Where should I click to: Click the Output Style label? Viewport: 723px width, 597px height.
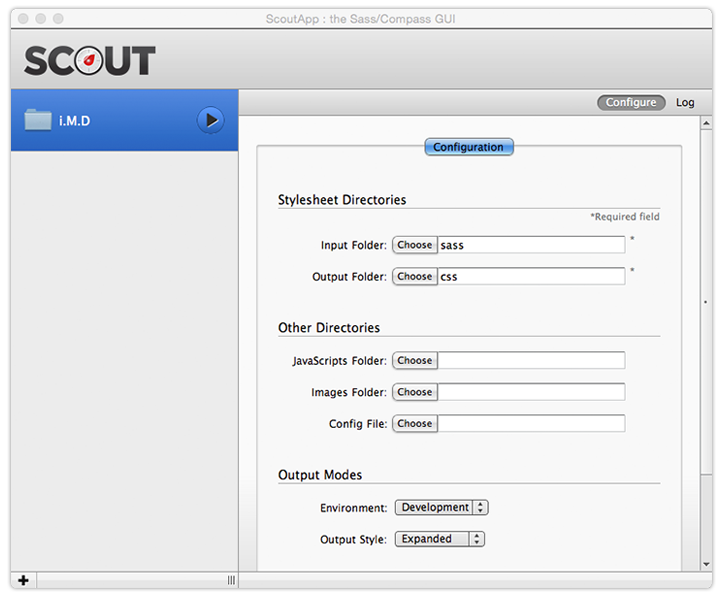pos(353,539)
